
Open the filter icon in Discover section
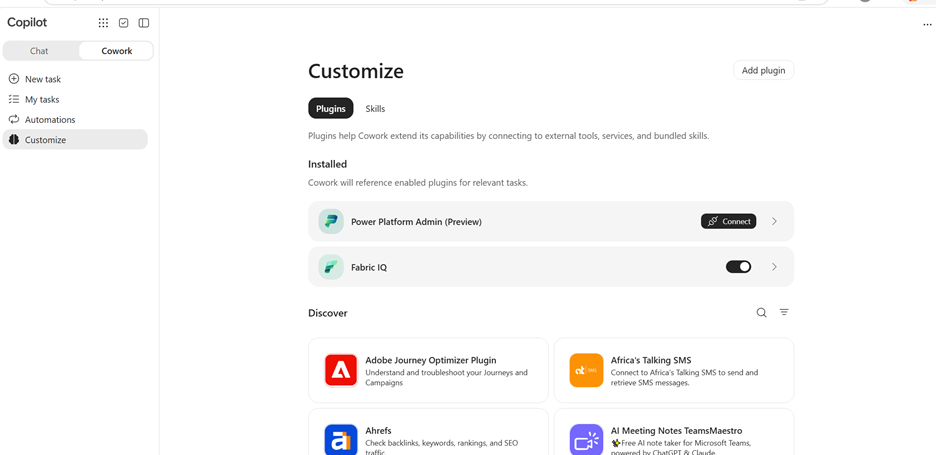784,312
